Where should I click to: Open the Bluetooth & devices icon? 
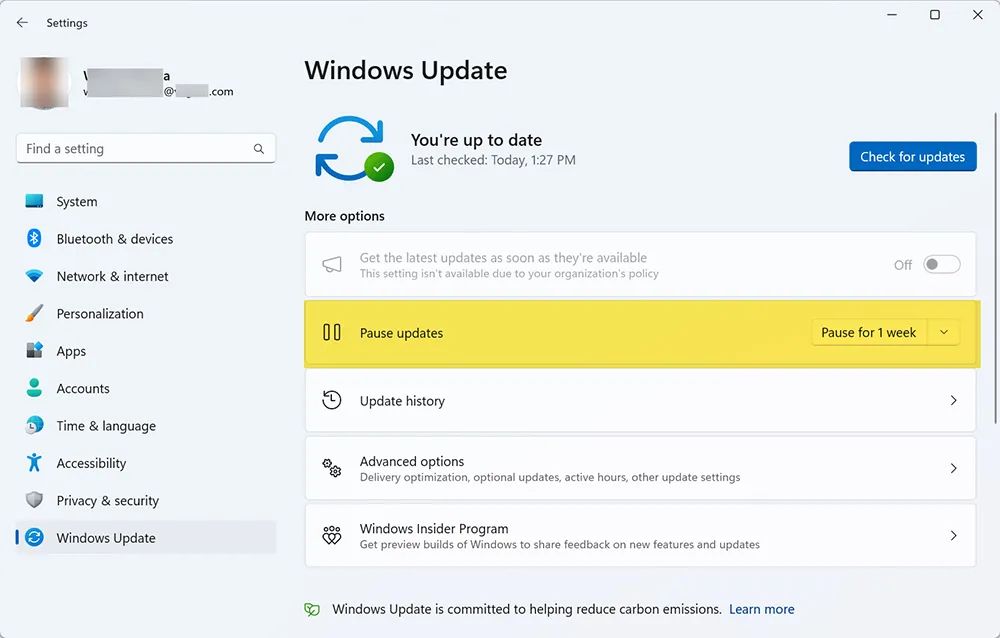point(33,238)
